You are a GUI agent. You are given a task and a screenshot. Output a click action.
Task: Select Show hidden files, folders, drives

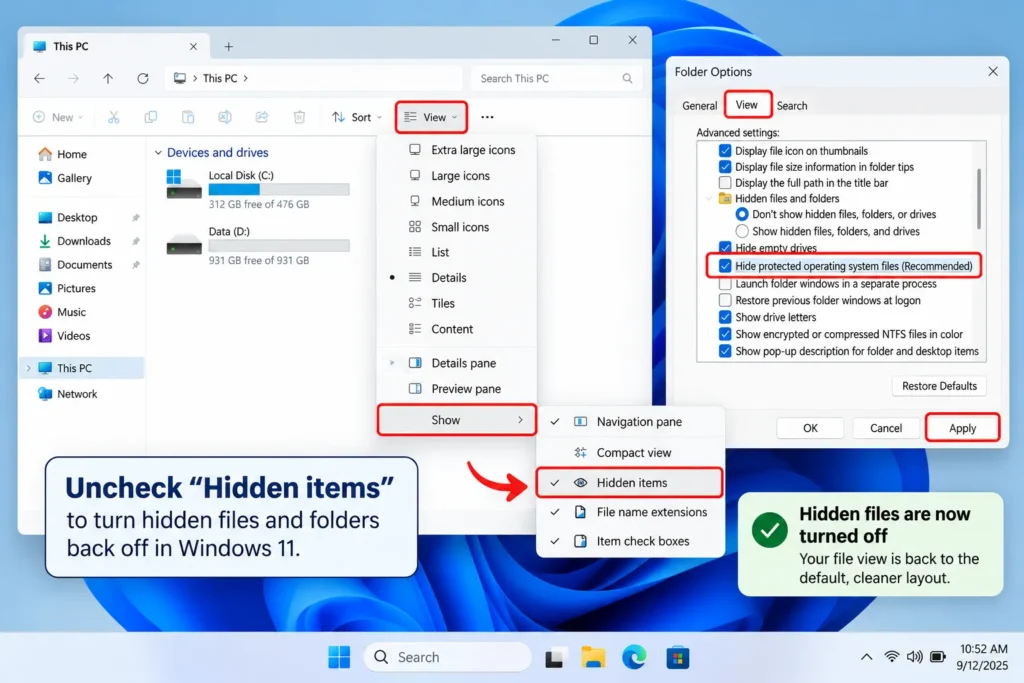coord(742,231)
